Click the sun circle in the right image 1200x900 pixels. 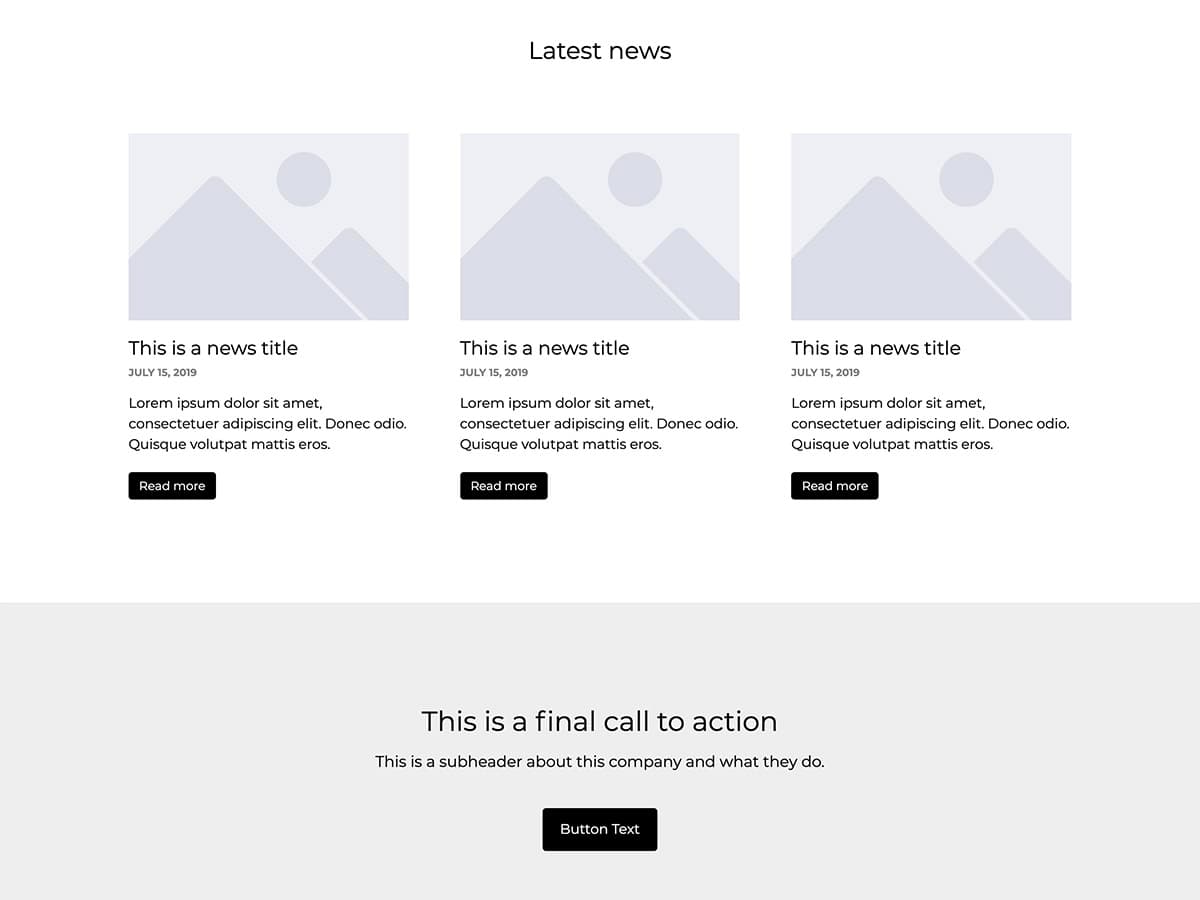(x=966, y=178)
